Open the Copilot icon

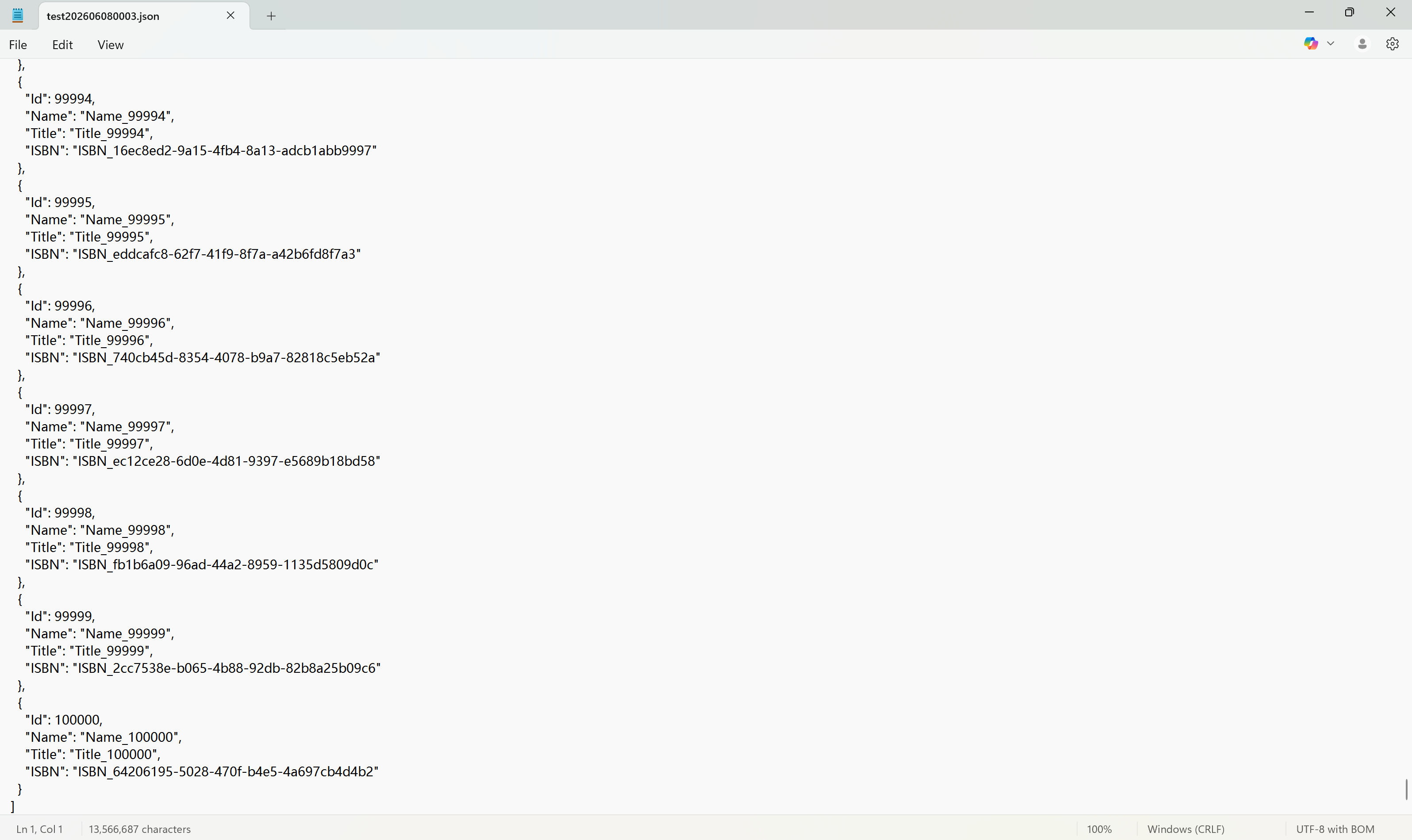pos(1311,44)
